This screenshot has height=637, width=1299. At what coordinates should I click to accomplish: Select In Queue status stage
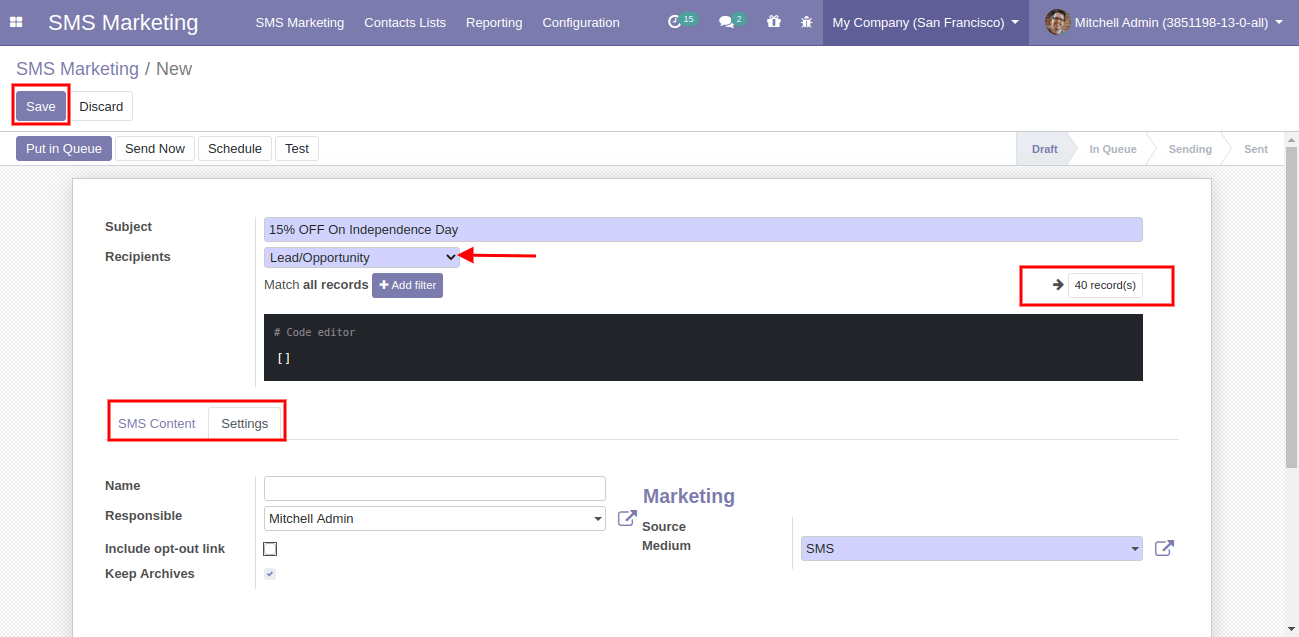[1113, 149]
